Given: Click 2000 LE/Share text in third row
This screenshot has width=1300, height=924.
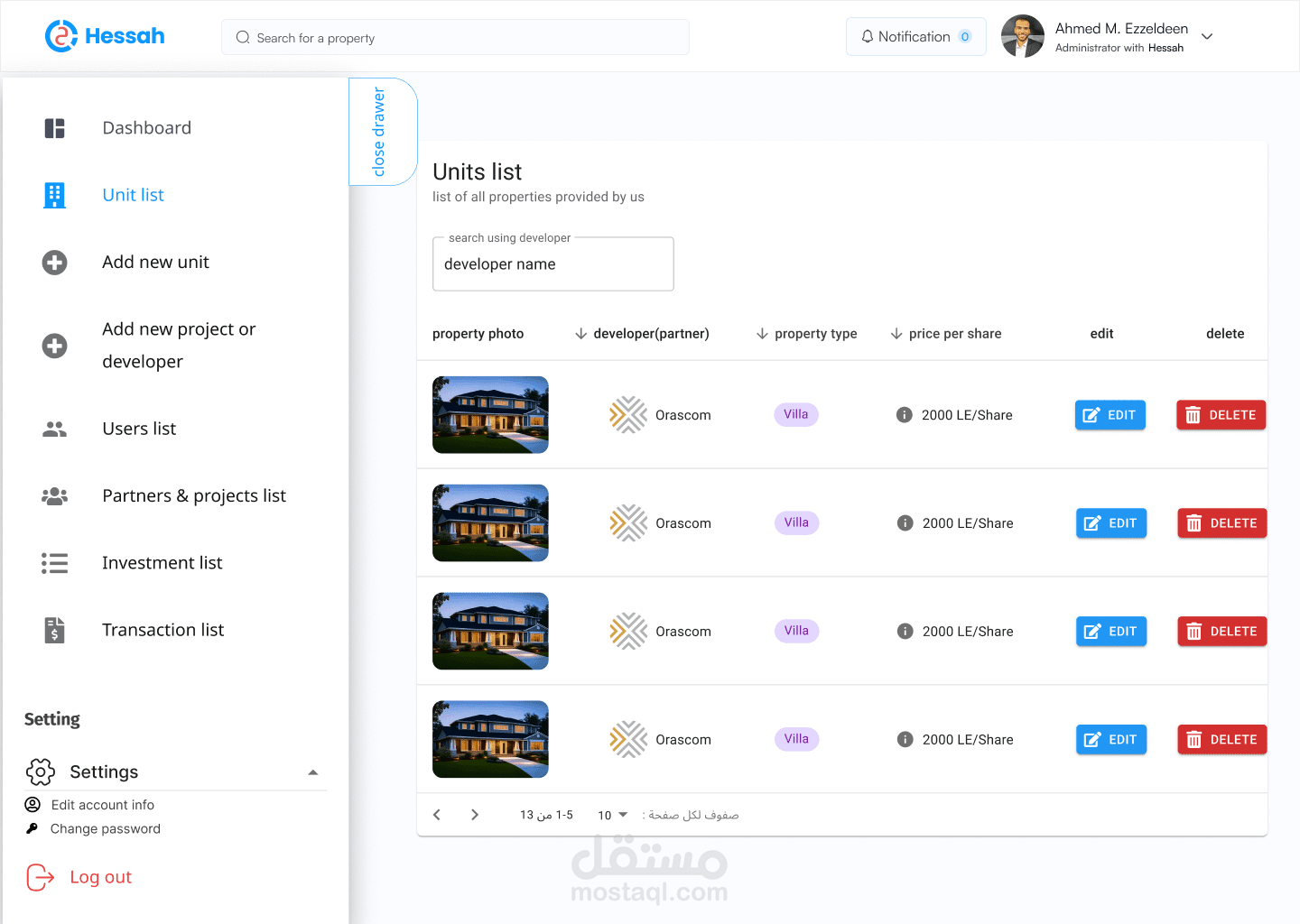Looking at the screenshot, I should click(x=968, y=632).
